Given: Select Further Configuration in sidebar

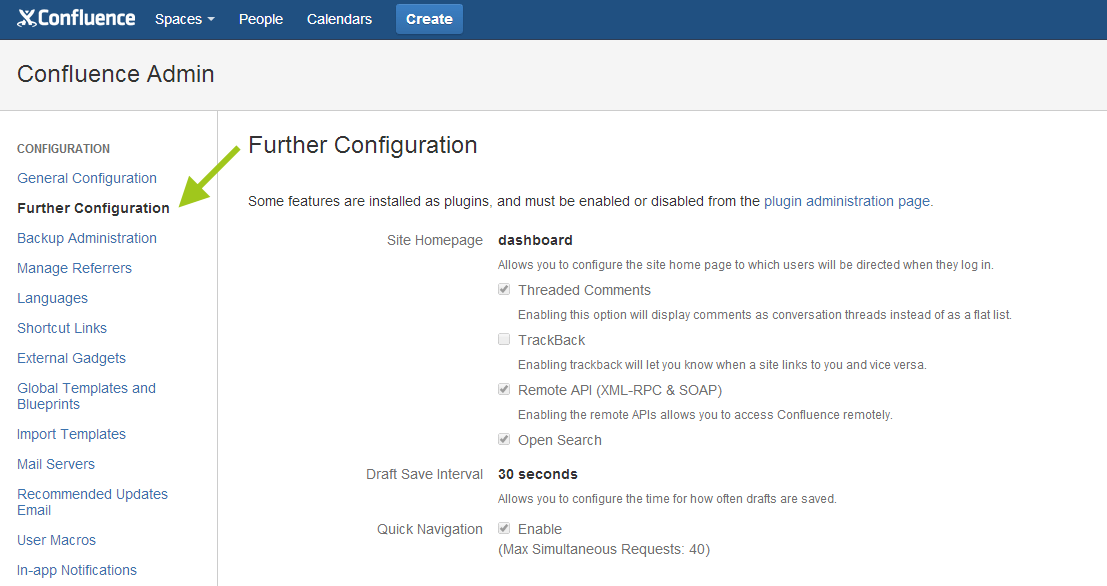Looking at the screenshot, I should (x=93, y=208).
